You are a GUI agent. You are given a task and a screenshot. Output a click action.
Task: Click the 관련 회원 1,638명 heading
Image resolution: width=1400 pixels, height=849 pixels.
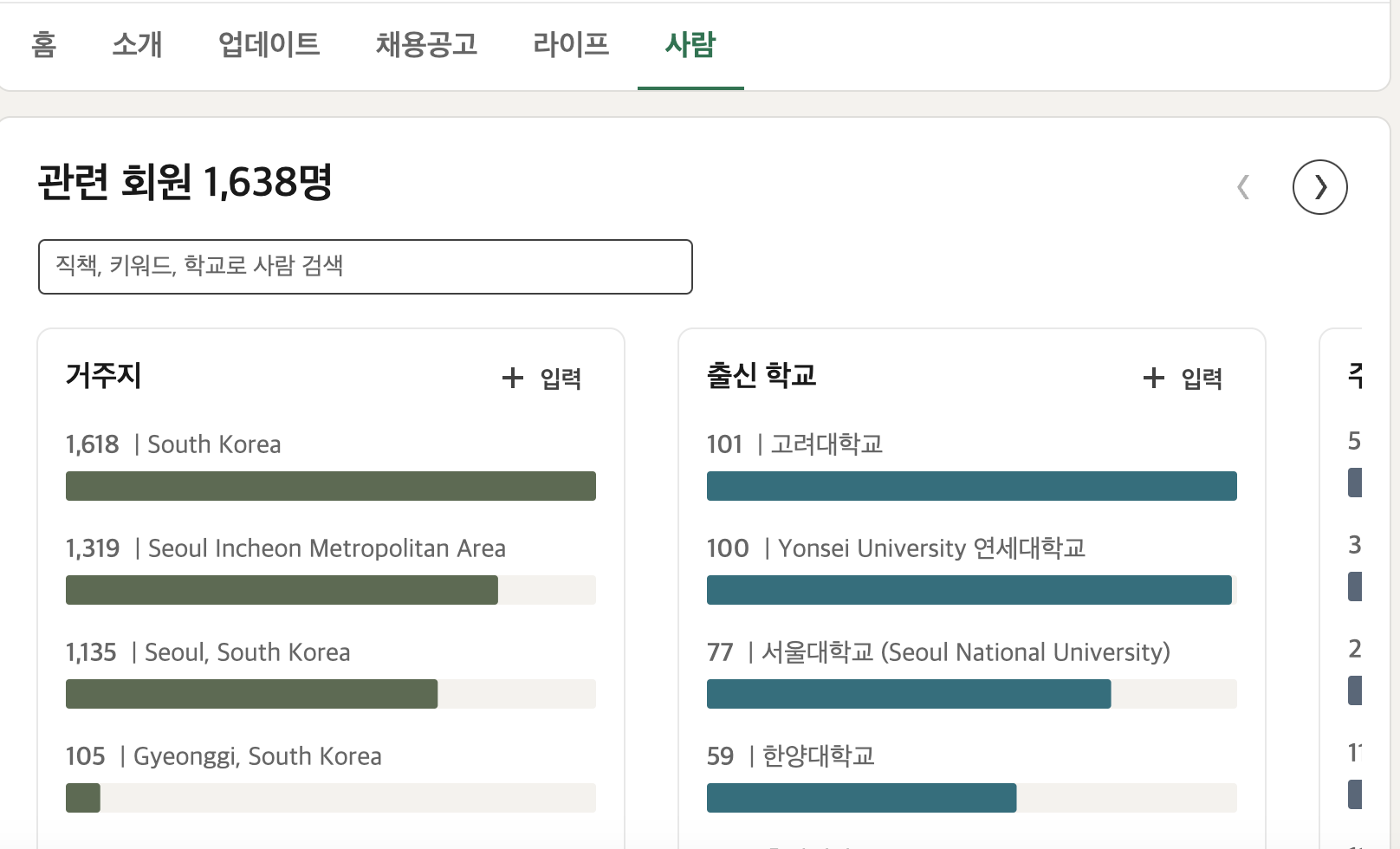185,182
